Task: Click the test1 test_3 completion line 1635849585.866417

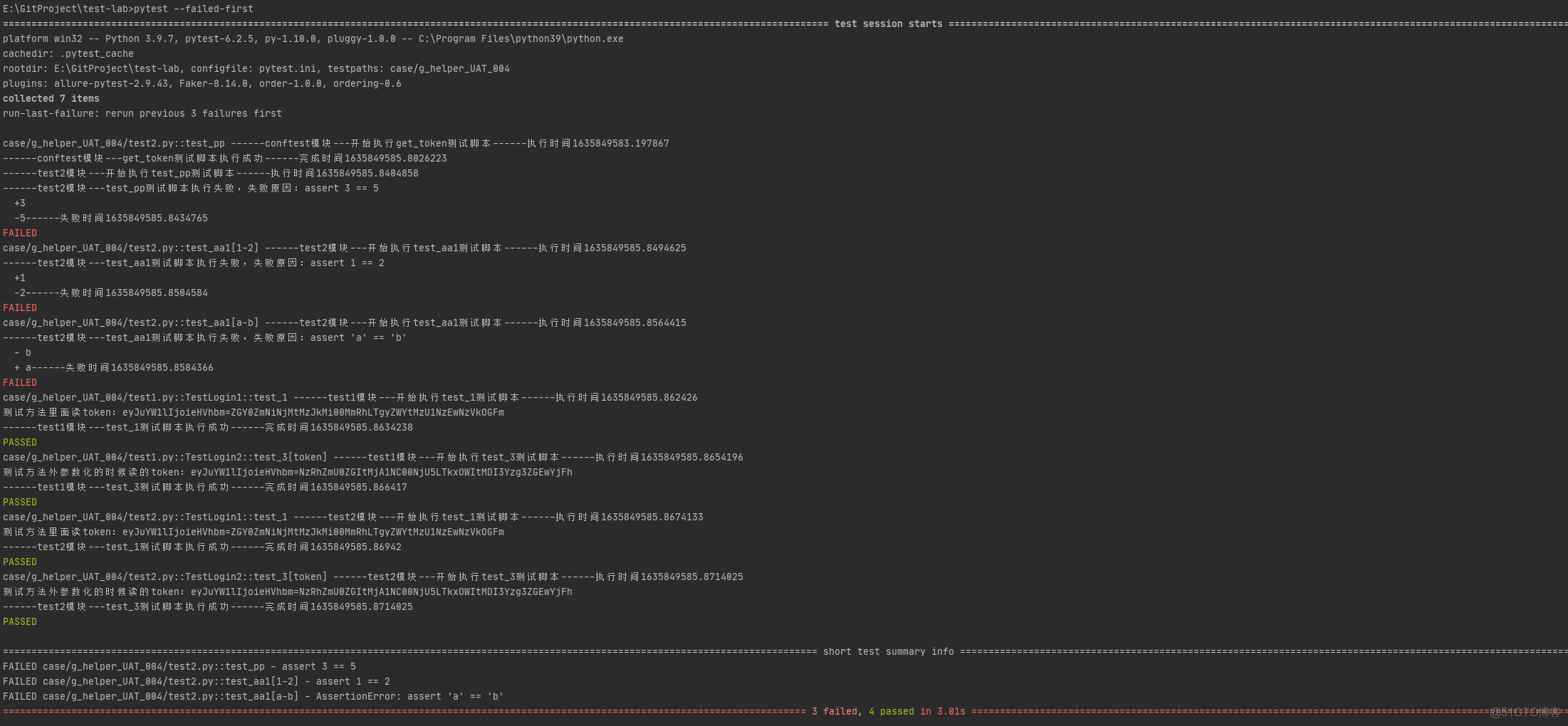Action: pos(205,487)
